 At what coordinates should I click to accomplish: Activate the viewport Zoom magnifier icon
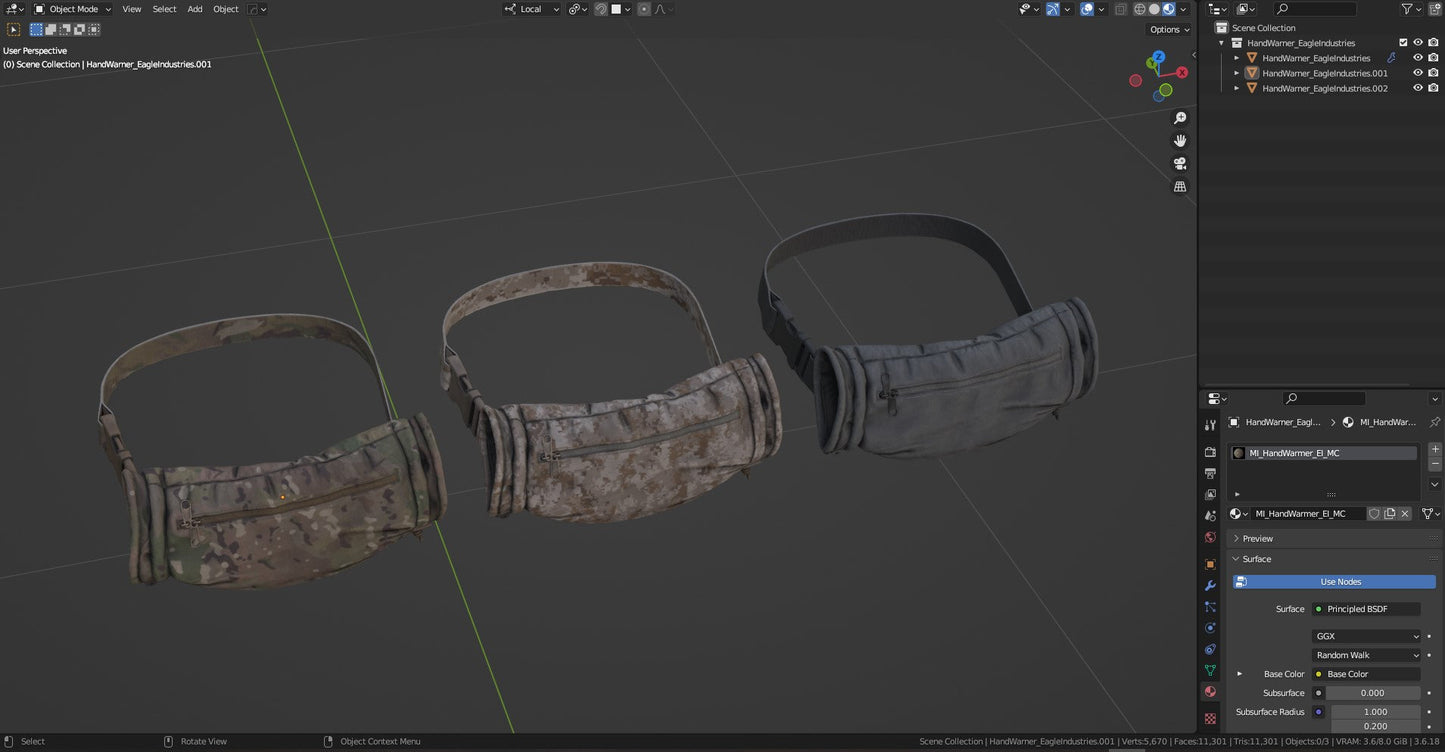(x=1180, y=117)
